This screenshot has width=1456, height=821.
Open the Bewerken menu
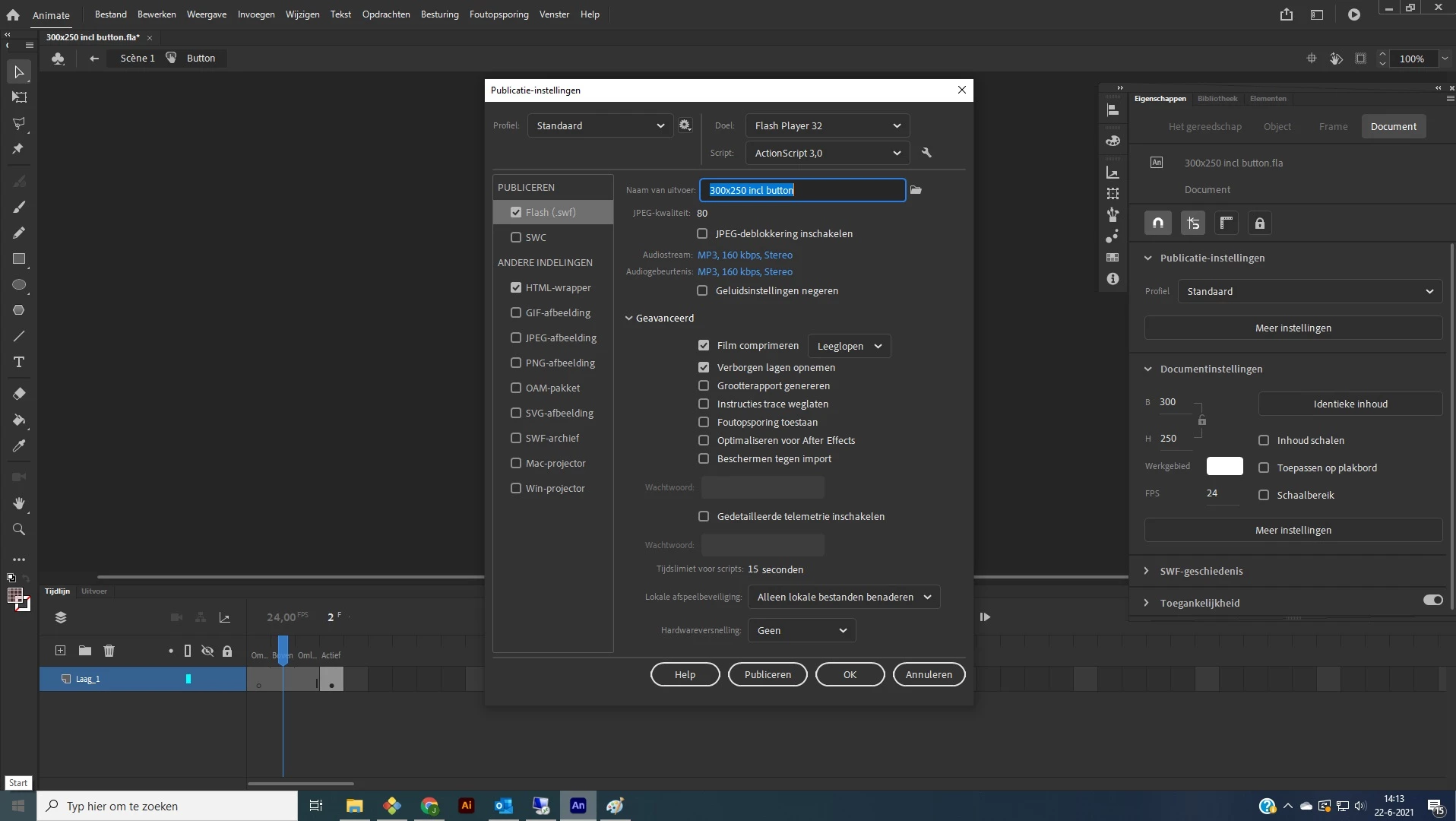pyautogui.click(x=157, y=14)
